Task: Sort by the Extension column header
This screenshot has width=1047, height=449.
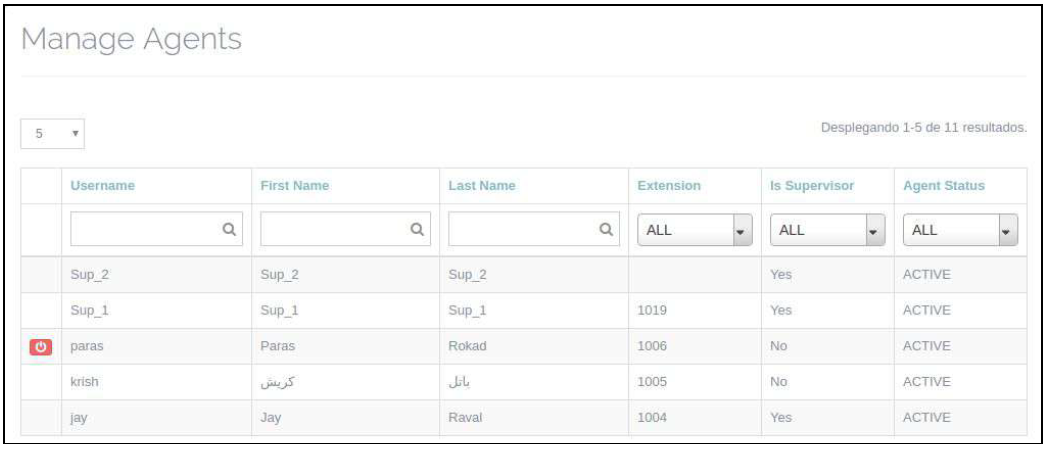Action: (x=668, y=186)
